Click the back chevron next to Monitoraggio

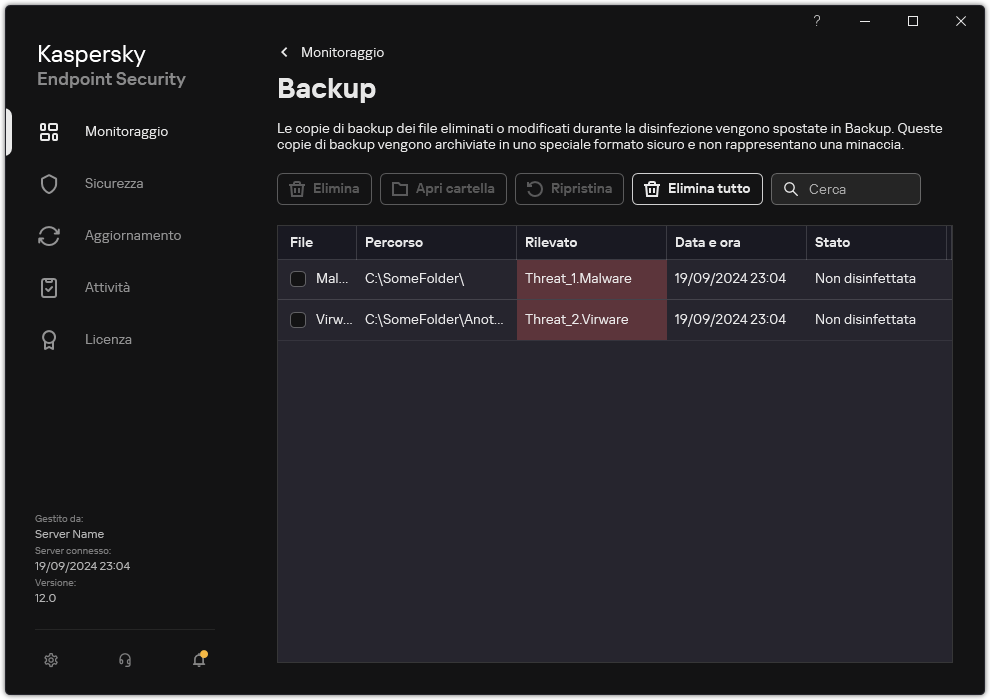click(284, 52)
